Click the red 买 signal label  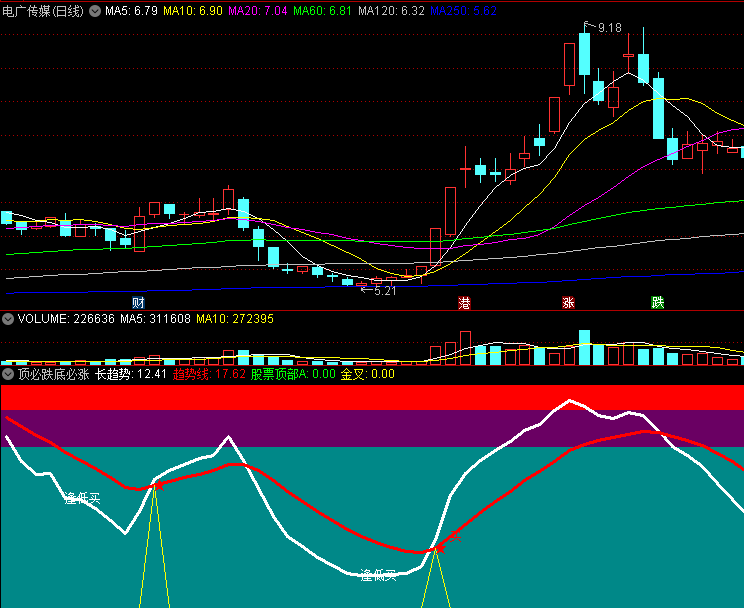pyautogui.click(x=456, y=537)
